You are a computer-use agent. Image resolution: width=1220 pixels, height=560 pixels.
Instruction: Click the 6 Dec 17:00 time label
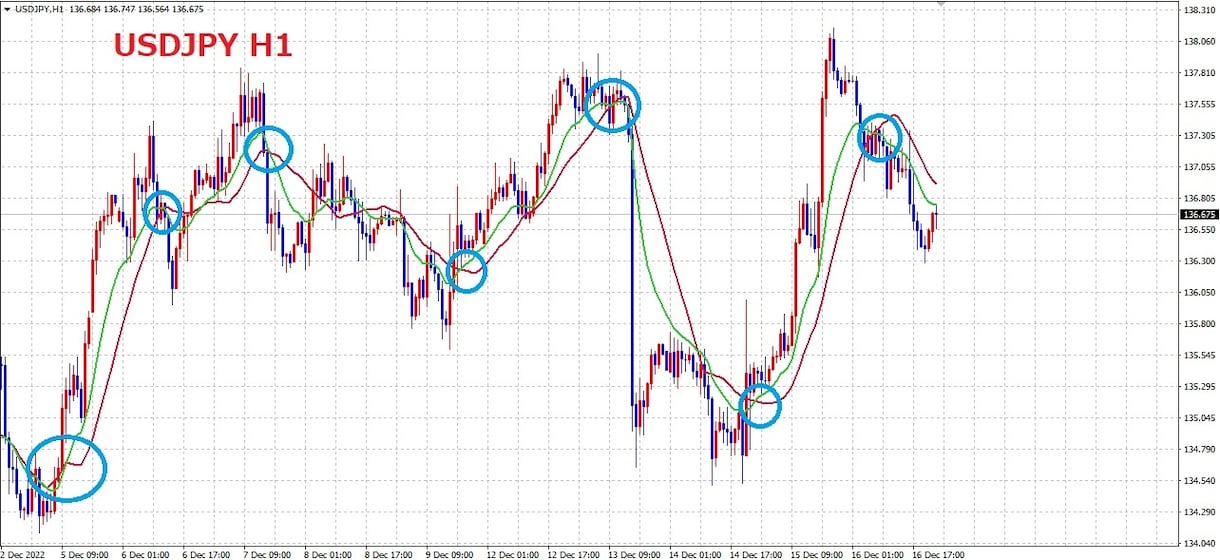pos(204,553)
